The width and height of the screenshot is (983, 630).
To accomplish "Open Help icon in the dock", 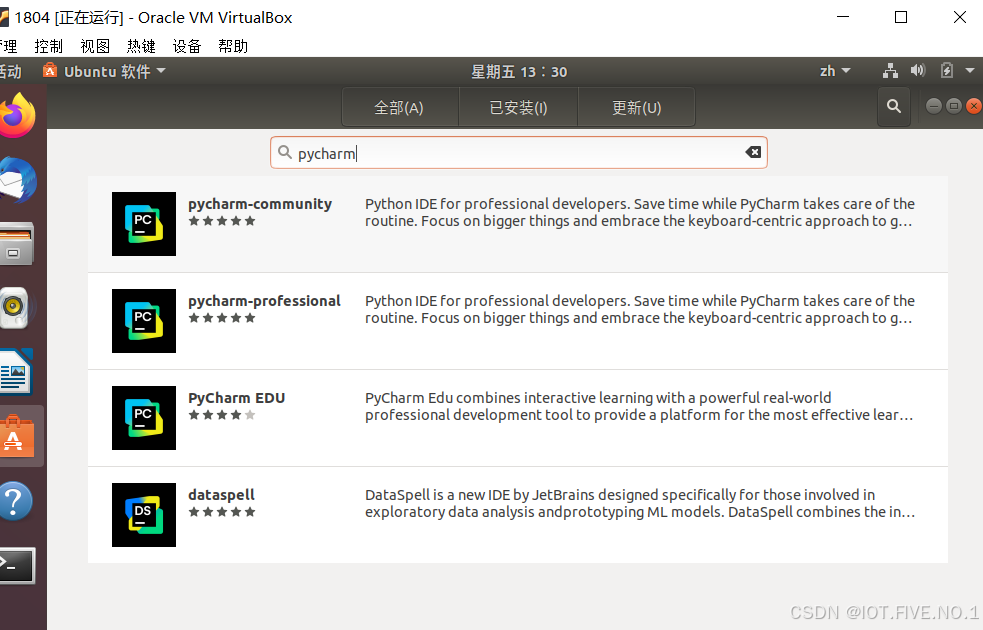I will click(x=16, y=501).
